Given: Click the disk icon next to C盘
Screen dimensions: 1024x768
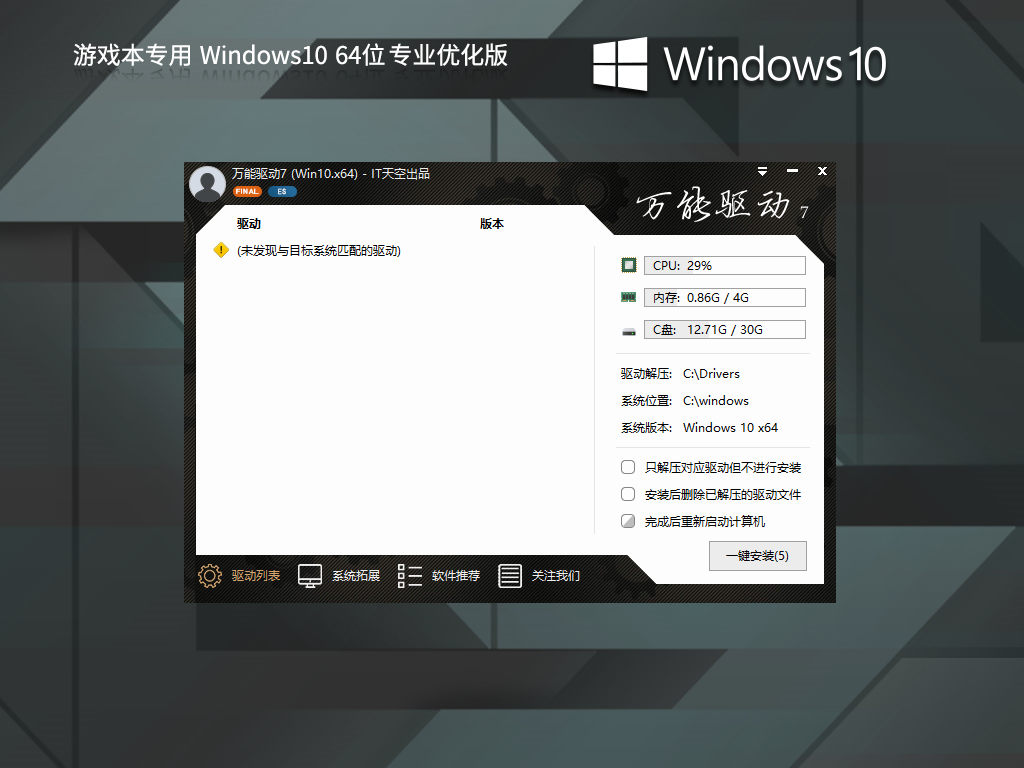Looking at the screenshot, I should tap(628, 329).
